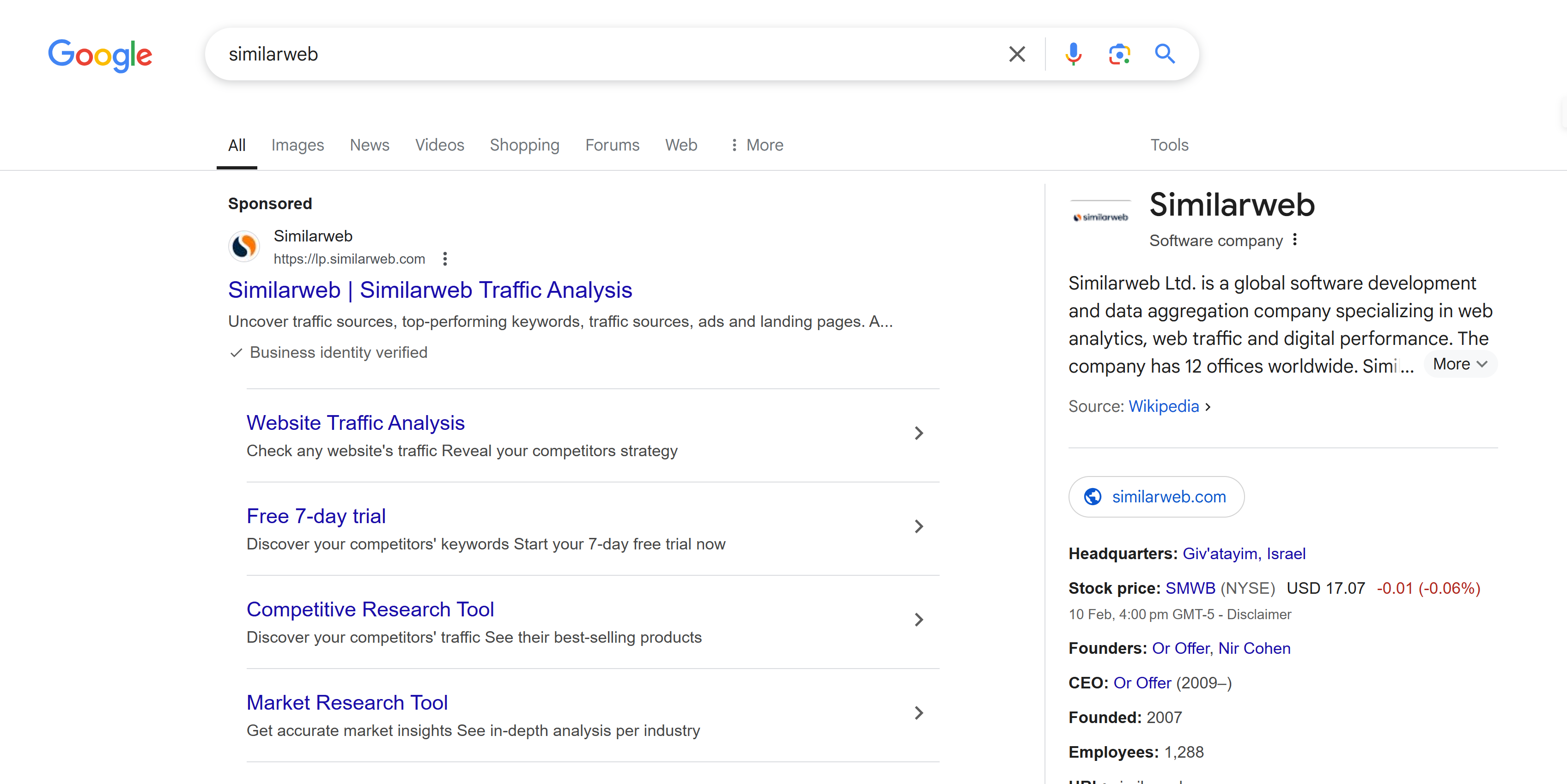Open the first Or Offer founder link
Viewport: 1567px width, 784px height.
[x=1180, y=648]
